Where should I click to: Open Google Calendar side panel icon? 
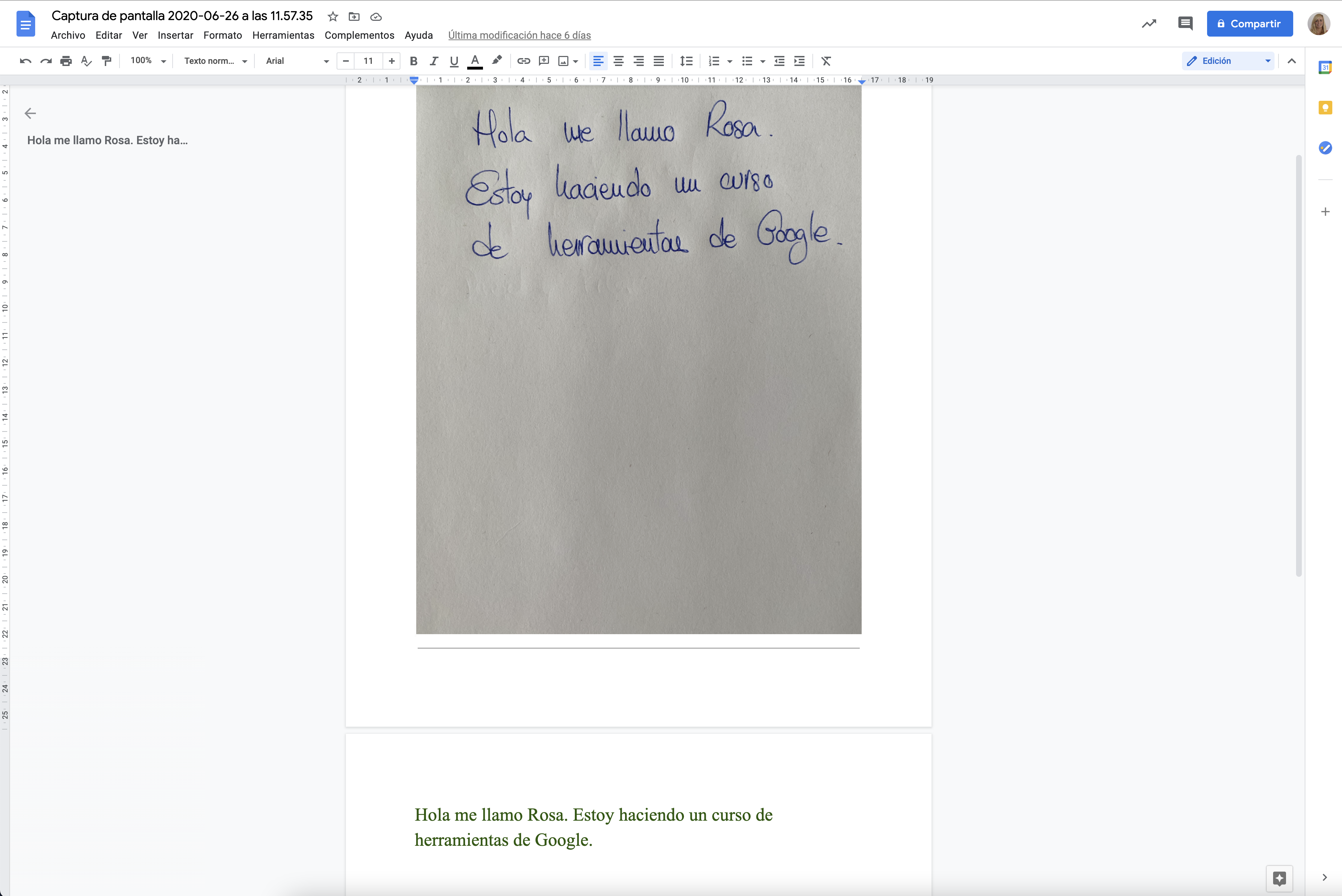point(1325,67)
